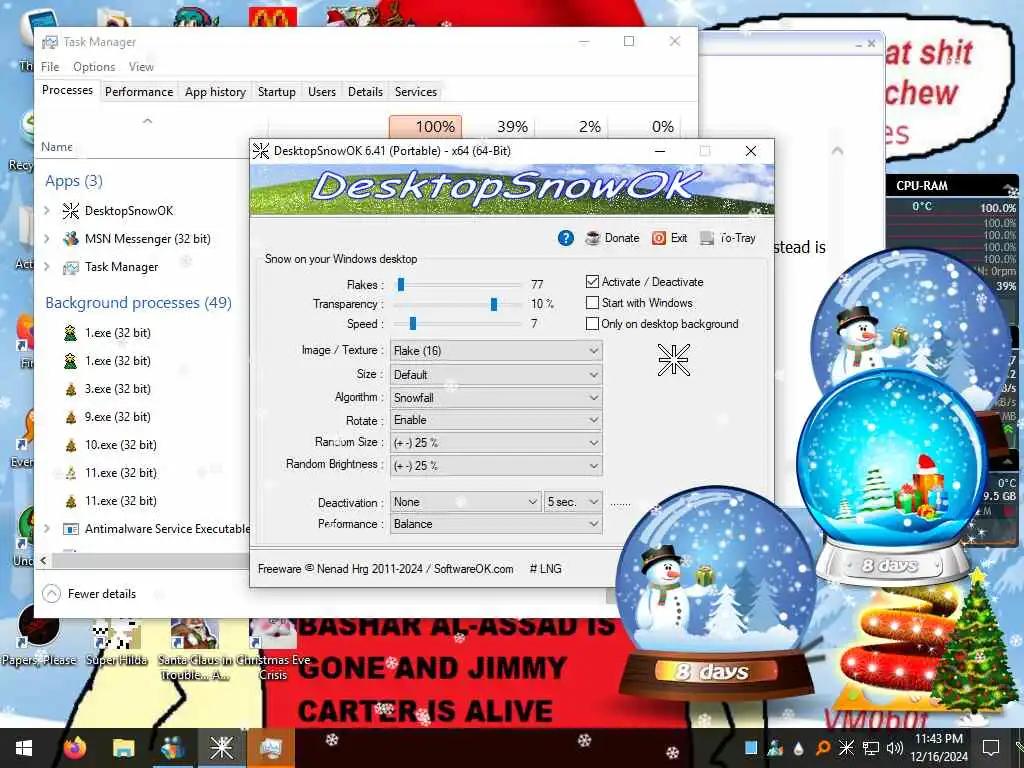
Task: Open DesktopSnowOK help question mark icon
Action: click(566, 238)
